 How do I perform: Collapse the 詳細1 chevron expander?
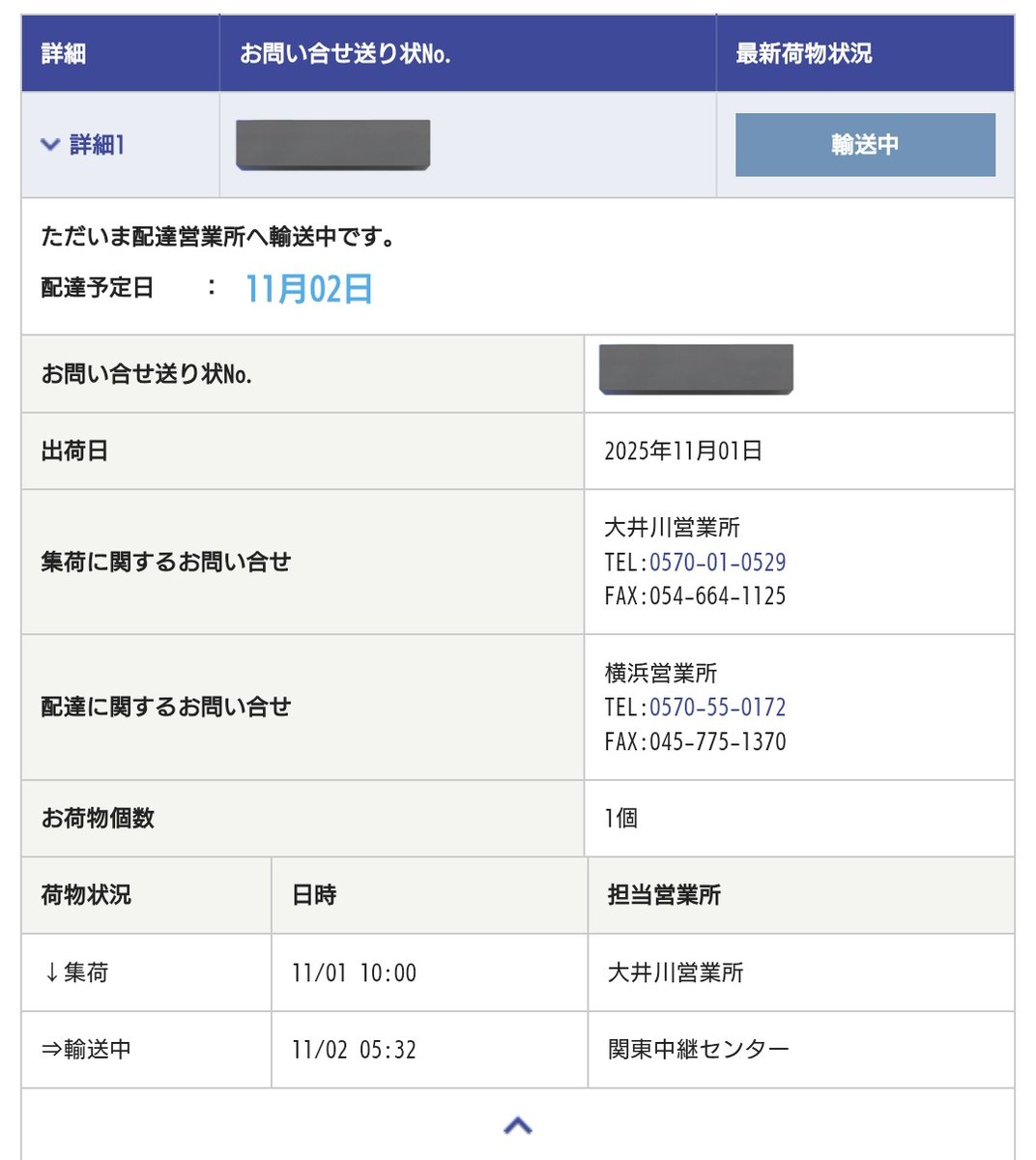click(50, 145)
